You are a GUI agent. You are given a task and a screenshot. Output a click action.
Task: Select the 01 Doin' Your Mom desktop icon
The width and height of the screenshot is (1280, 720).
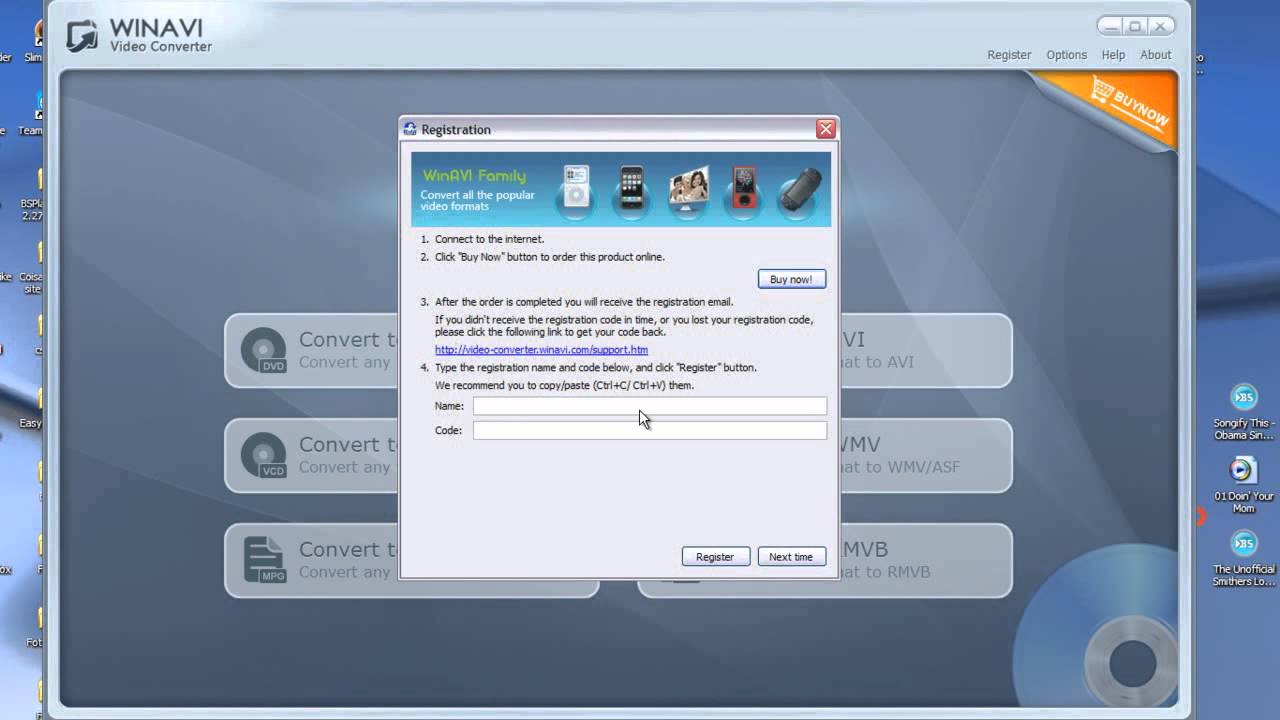click(x=1243, y=485)
